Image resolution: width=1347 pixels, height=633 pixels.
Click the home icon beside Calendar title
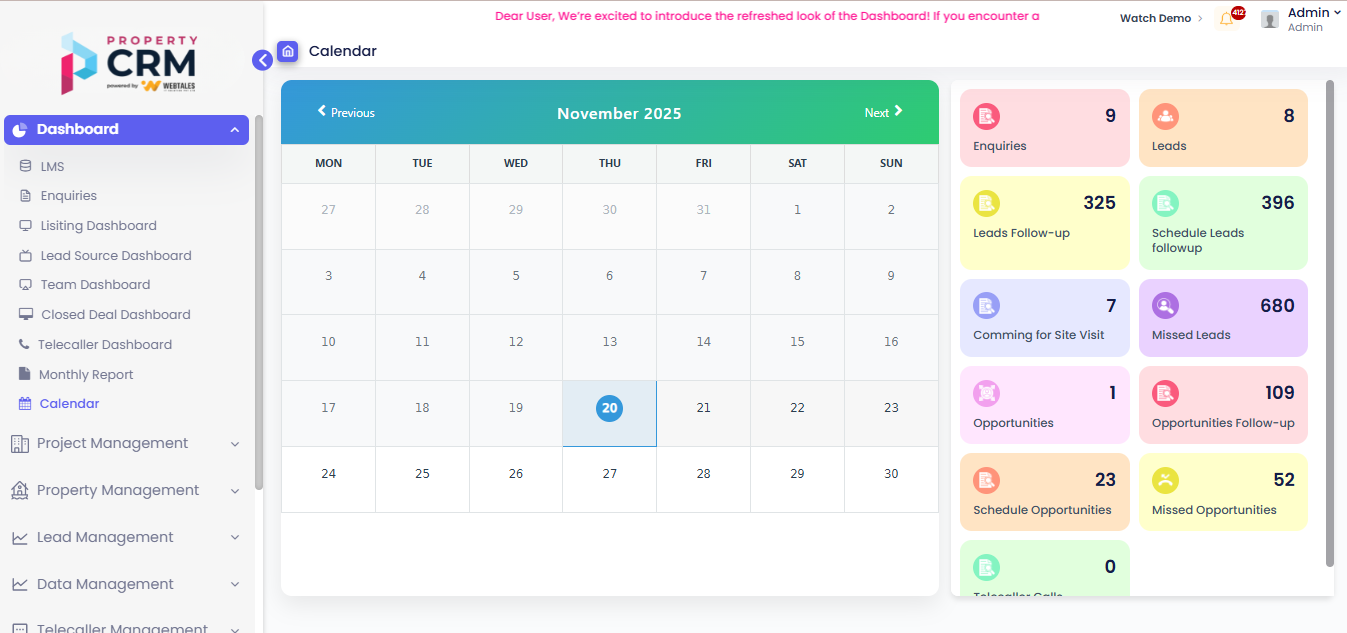[x=288, y=51]
